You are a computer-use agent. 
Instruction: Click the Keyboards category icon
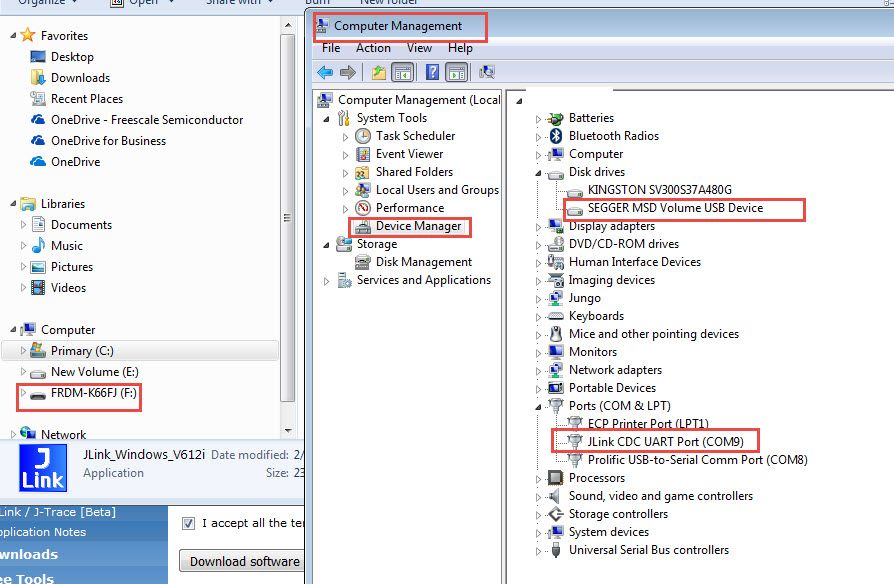click(x=555, y=316)
